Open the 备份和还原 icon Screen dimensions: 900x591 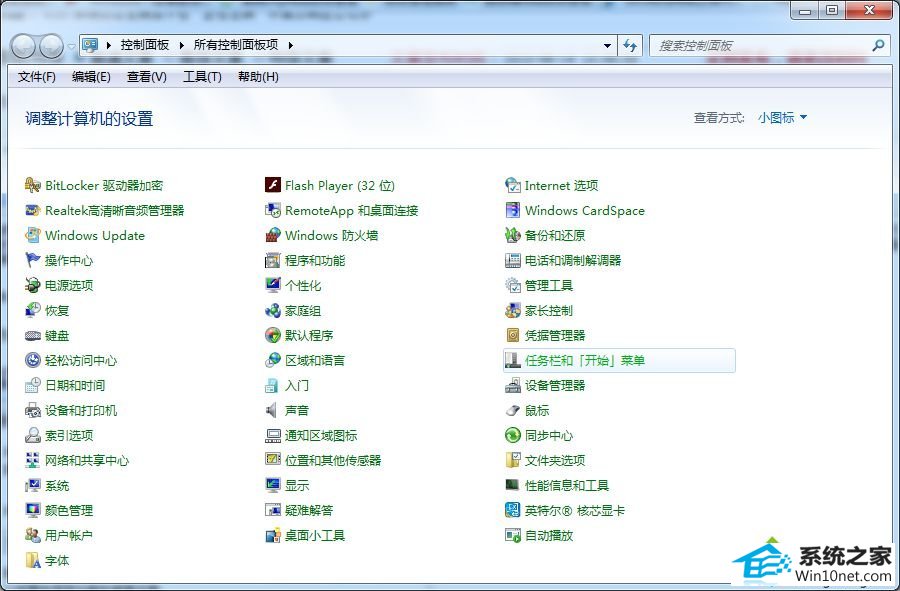[x=513, y=235]
